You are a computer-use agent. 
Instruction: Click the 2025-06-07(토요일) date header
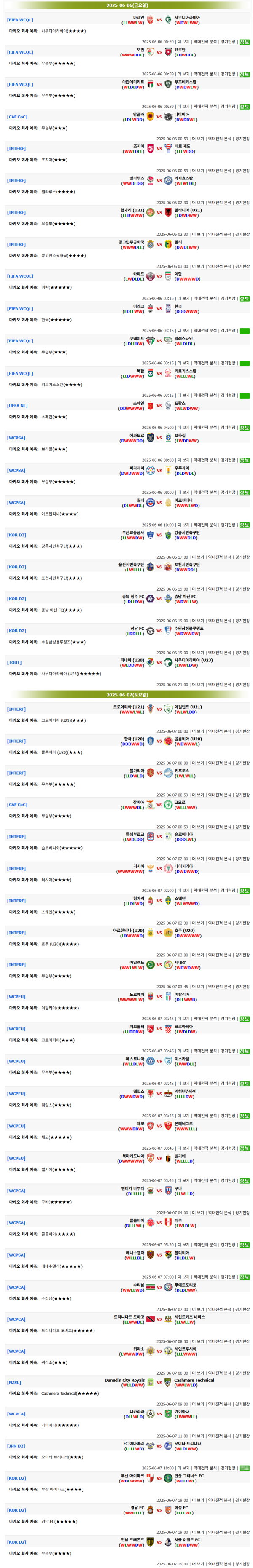pos(127,695)
